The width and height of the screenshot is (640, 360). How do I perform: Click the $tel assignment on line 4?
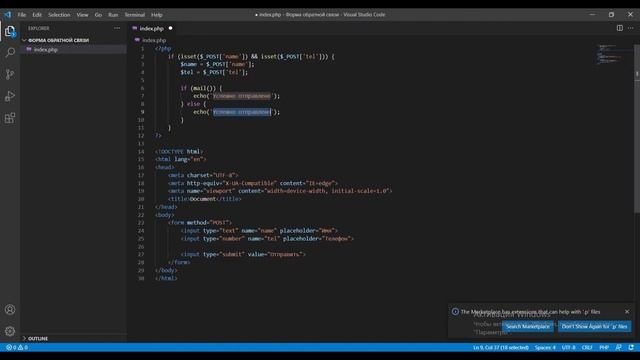click(214, 72)
